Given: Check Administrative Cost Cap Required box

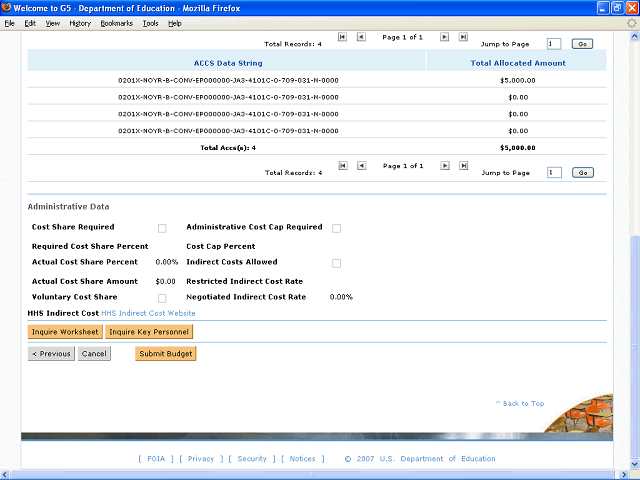Looking at the screenshot, I should pyautogui.click(x=336, y=228).
